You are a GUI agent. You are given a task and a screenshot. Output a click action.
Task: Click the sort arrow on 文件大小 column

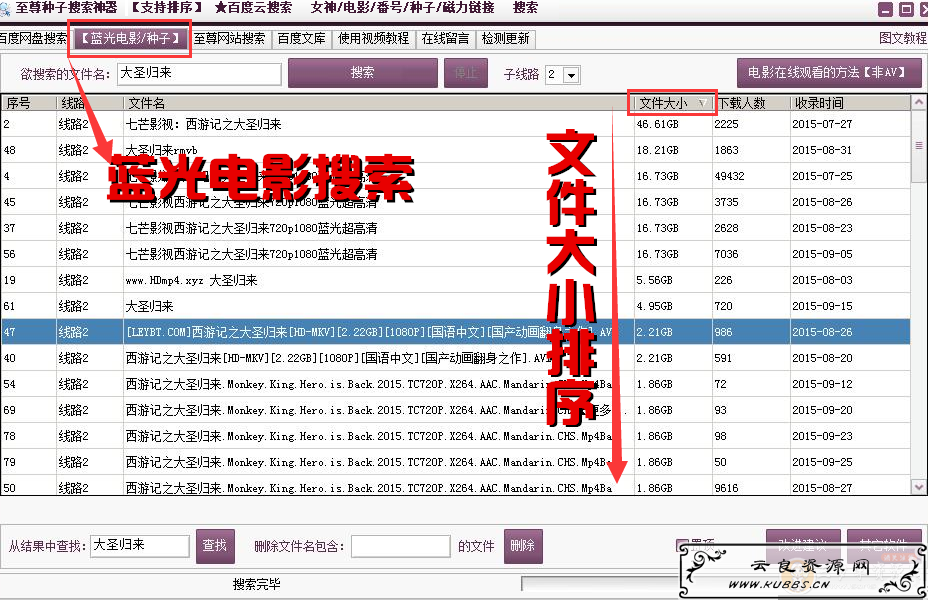[x=702, y=103]
